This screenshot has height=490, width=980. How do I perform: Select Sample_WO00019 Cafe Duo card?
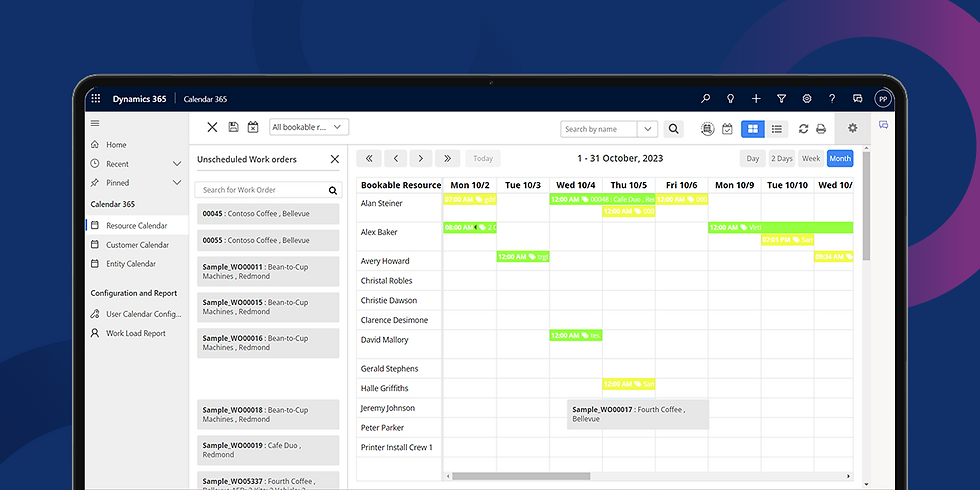pos(268,450)
